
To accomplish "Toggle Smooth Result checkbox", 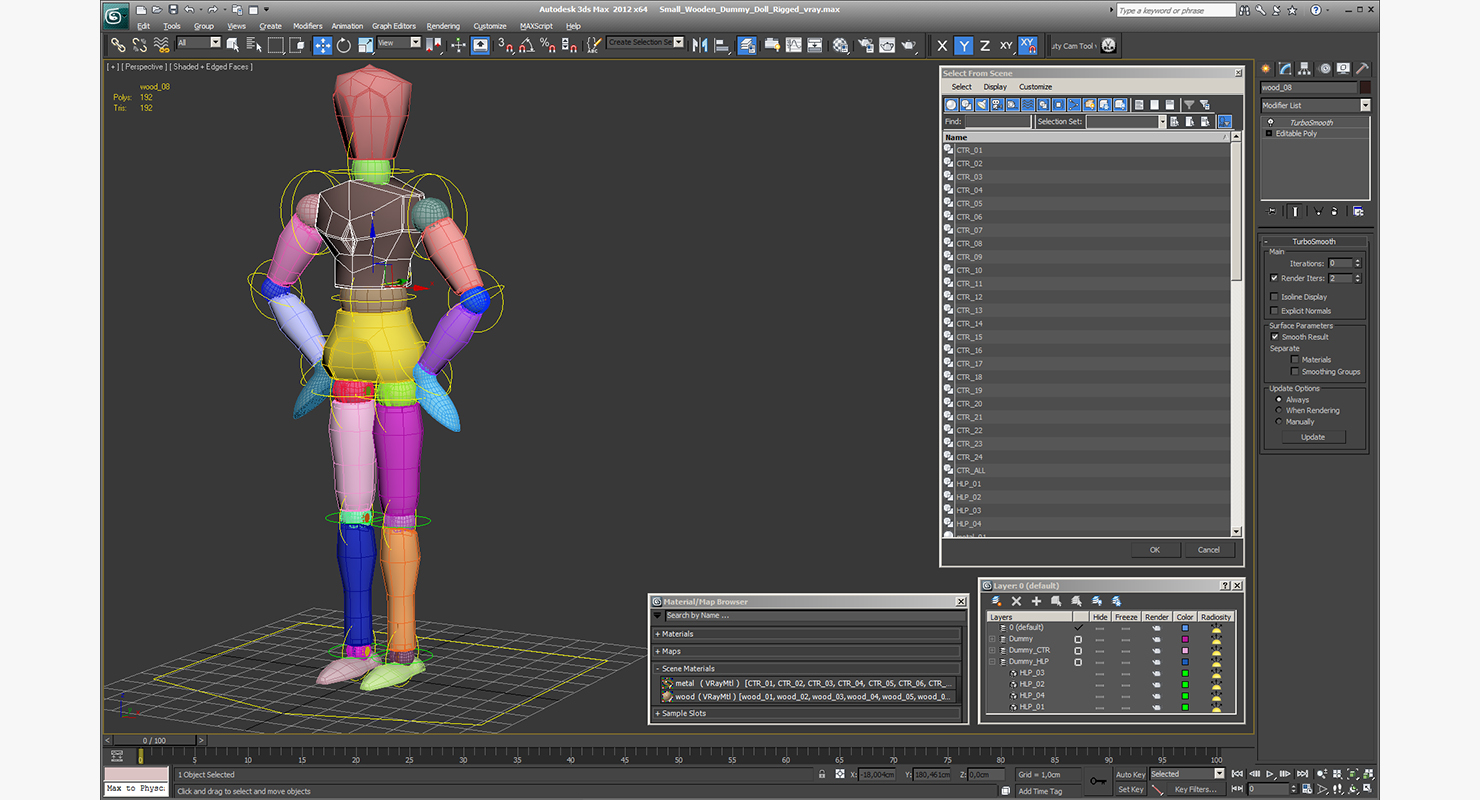I will pos(1275,337).
